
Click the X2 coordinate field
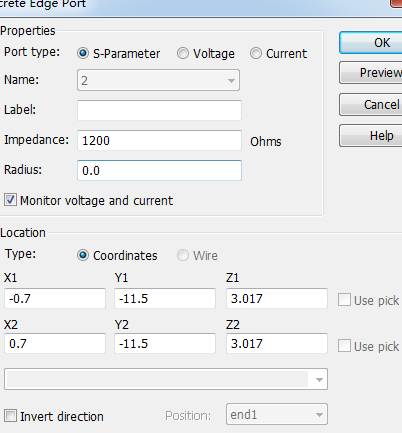click(55, 343)
